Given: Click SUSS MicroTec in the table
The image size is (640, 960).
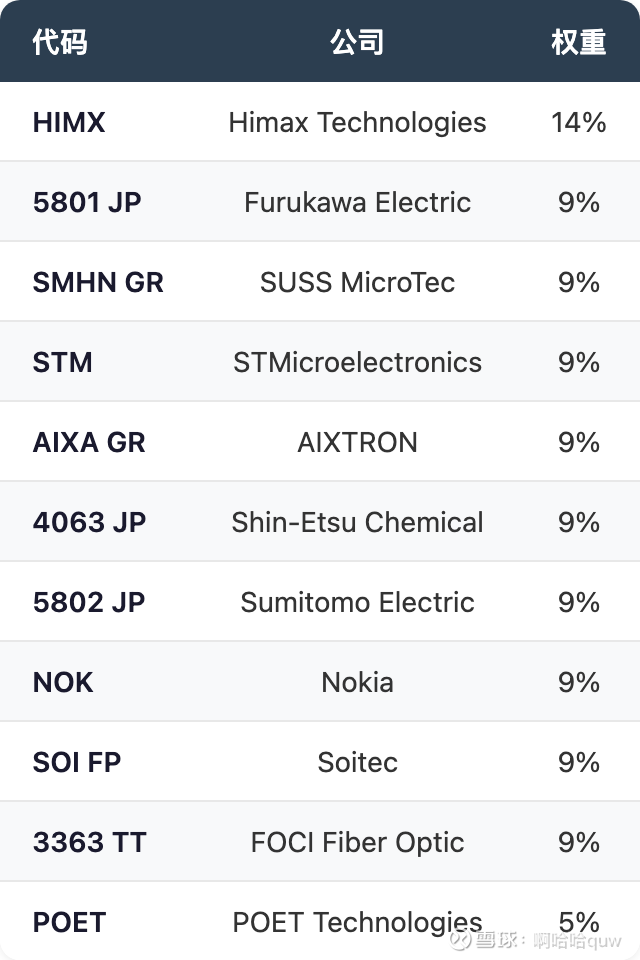Looking at the screenshot, I should click(357, 282).
